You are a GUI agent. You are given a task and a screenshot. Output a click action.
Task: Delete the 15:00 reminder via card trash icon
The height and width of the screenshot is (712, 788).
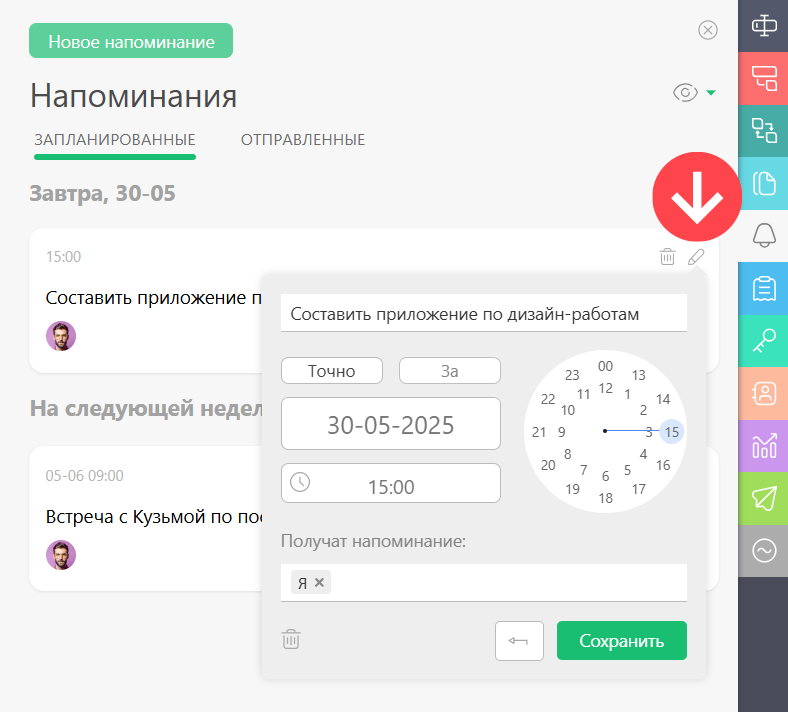[x=667, y=257]
